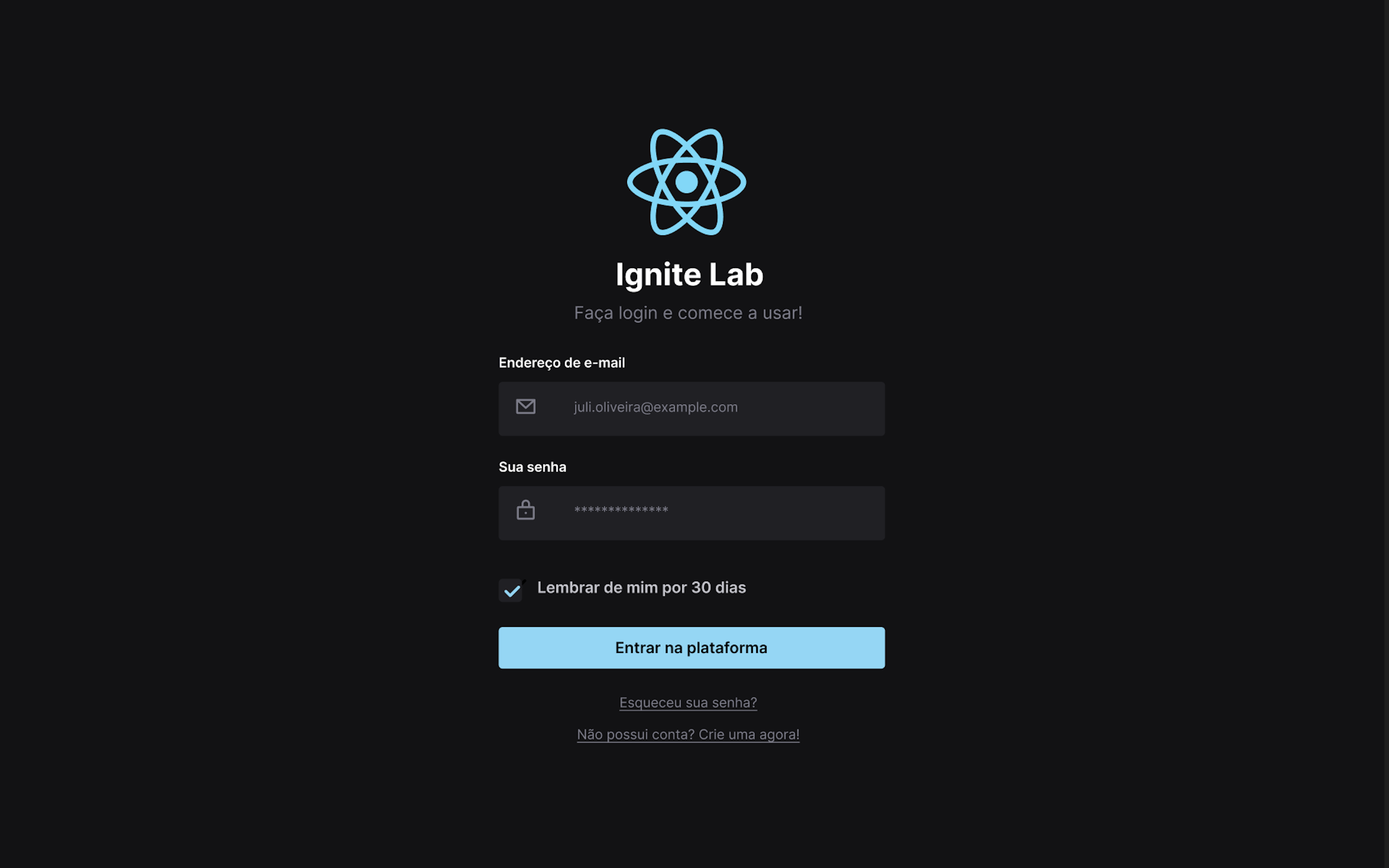
Task: Click the padlock icon in password field
Action: click(525, 510)
